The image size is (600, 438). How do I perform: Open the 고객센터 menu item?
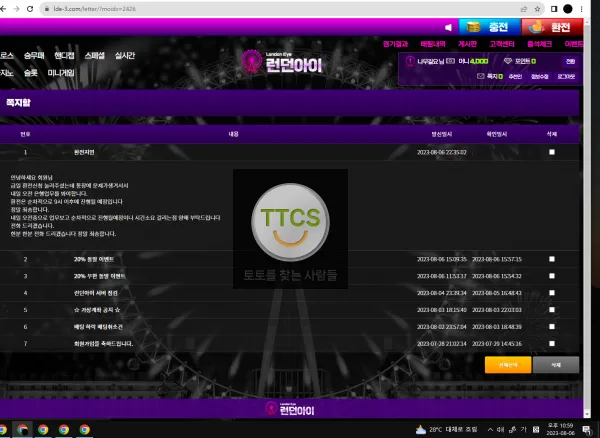[x=502, y=44]
